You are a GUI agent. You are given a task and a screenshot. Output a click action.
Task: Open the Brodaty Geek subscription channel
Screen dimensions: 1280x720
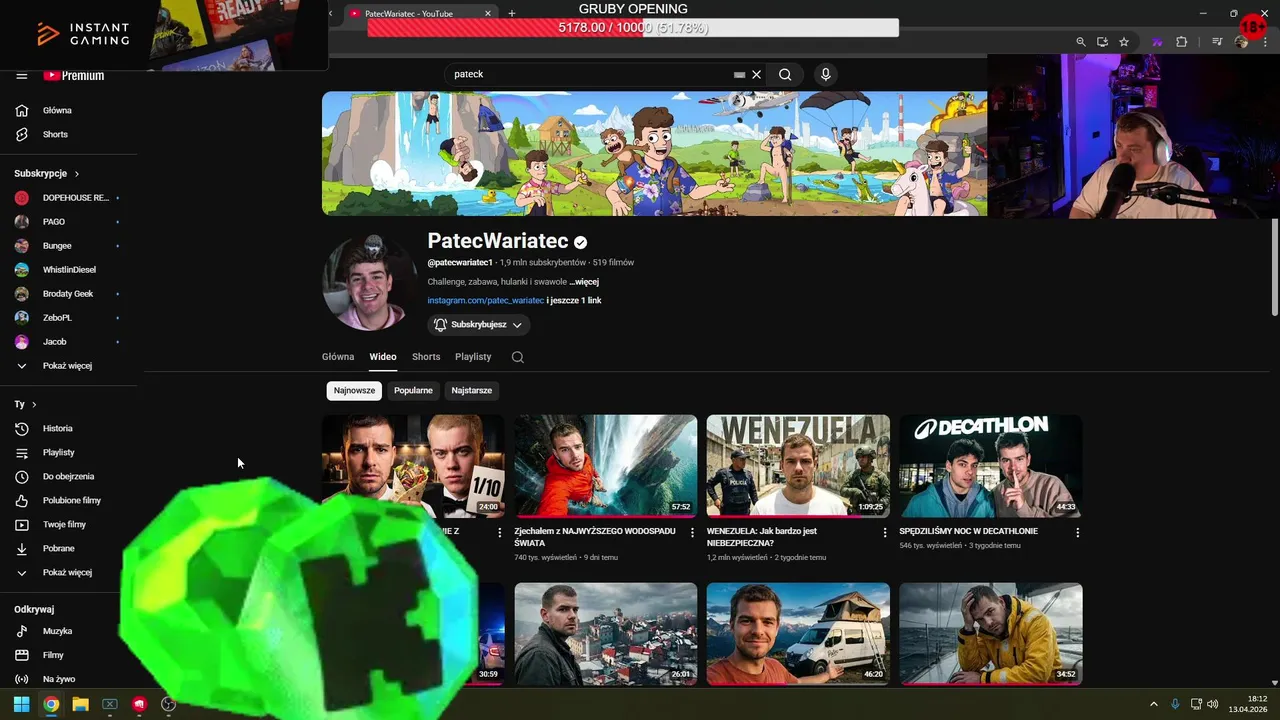[x=69, y=294]
